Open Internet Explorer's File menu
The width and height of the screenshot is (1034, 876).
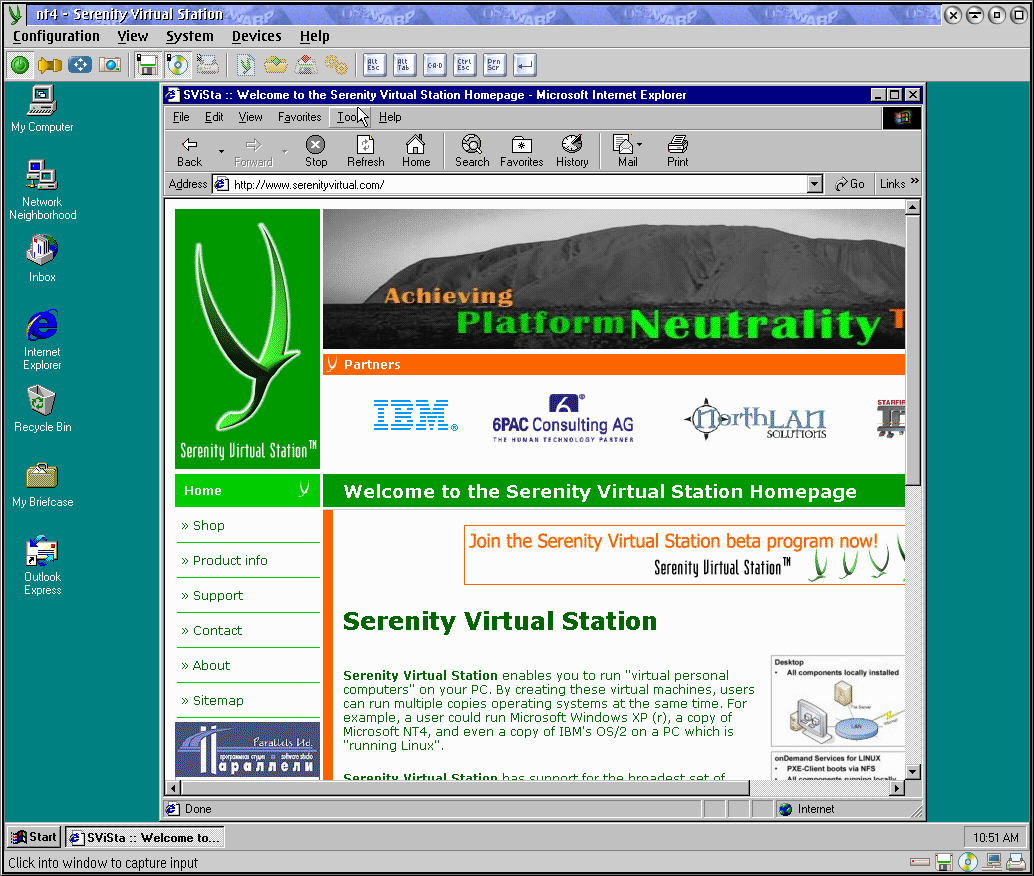click(x=181, y=117)
